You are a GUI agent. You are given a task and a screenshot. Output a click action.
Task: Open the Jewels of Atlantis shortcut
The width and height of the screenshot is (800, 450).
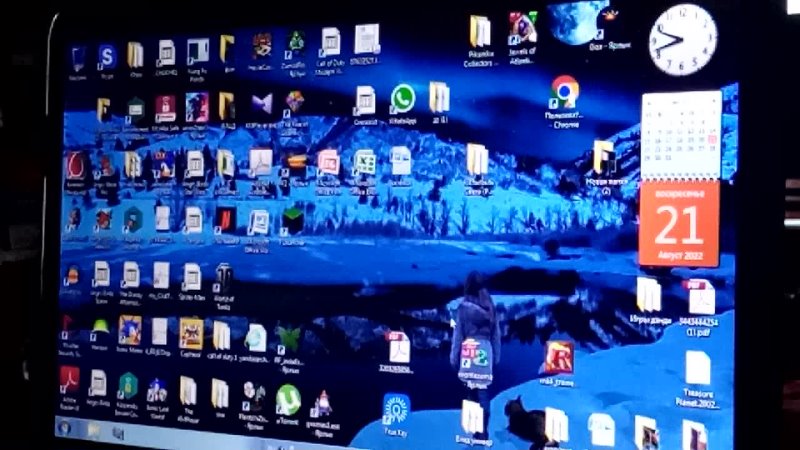click(x=522, y=29)
